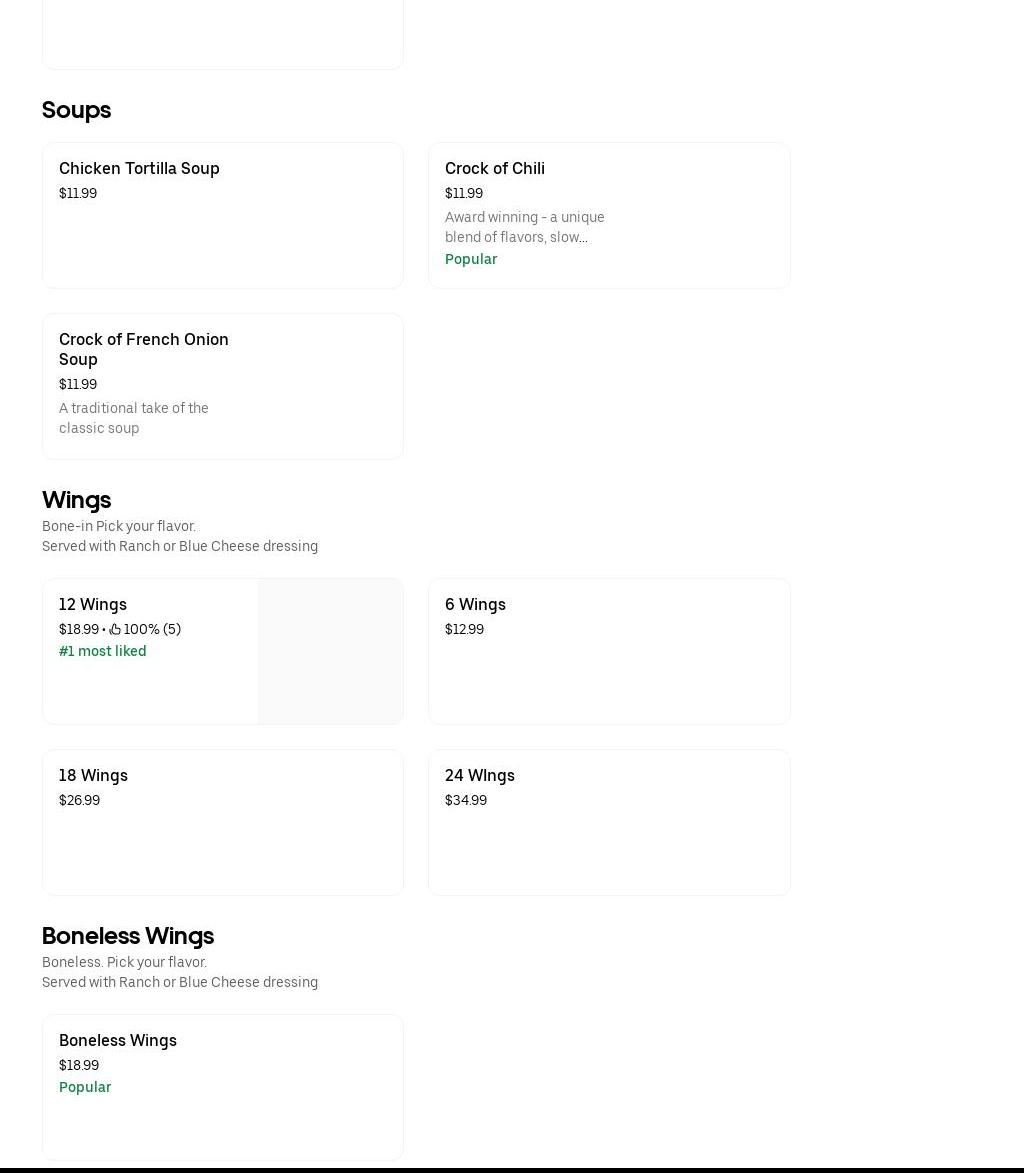Click the $11.99 price of Chicken Tortilla Soup

(78, 193)
